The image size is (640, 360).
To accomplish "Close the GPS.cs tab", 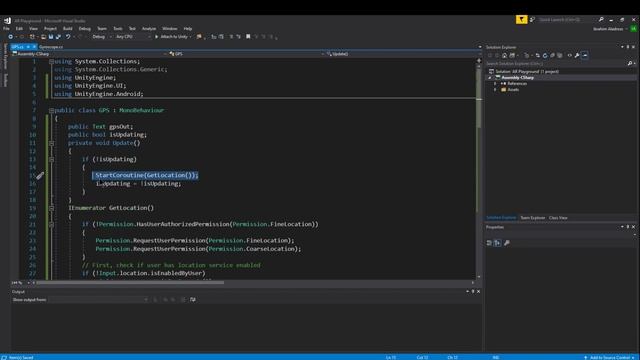I will (34, 47).
